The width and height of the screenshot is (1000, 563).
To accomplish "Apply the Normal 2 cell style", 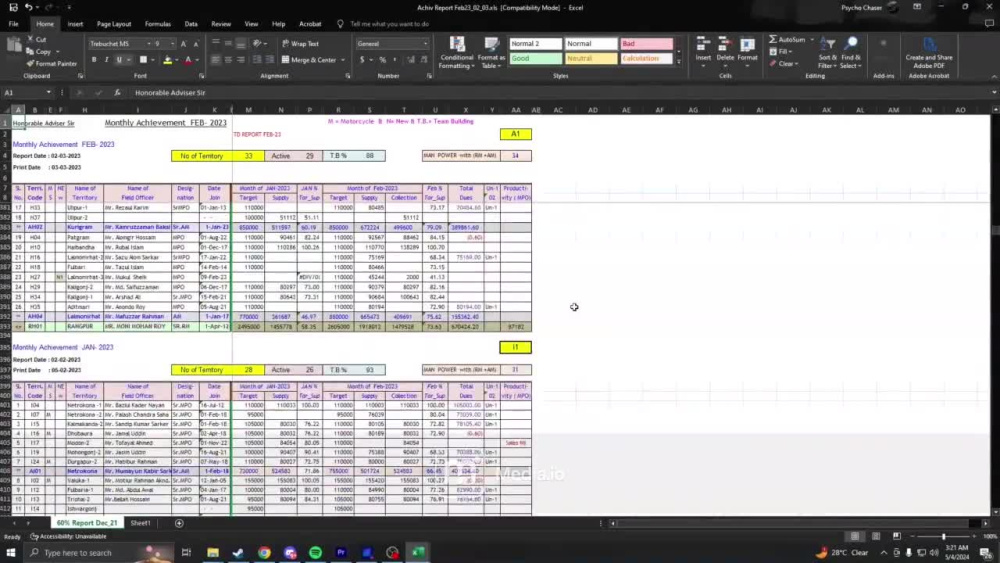I will 535,44.
